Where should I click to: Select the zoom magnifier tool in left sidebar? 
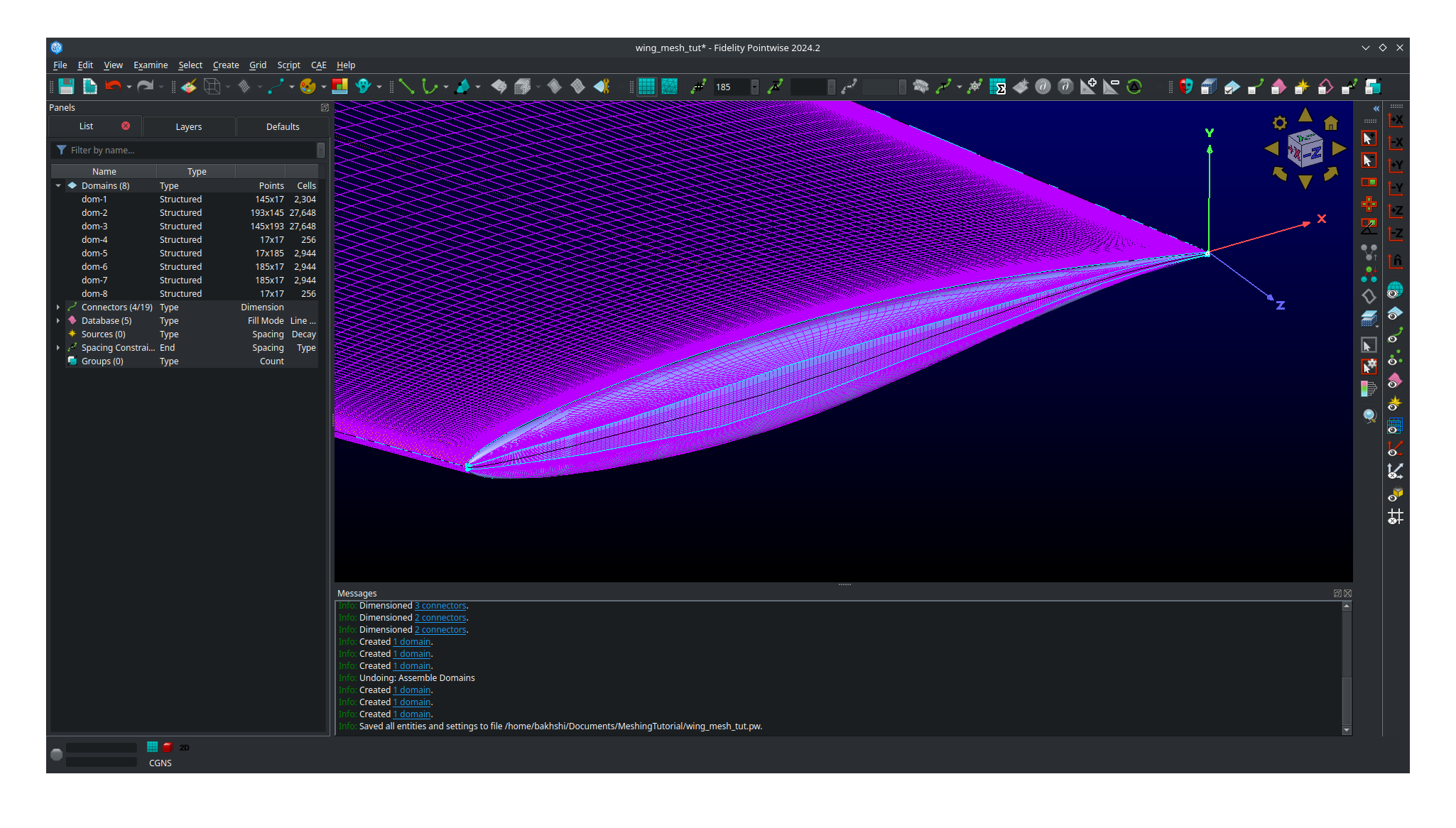(1370, 416)
